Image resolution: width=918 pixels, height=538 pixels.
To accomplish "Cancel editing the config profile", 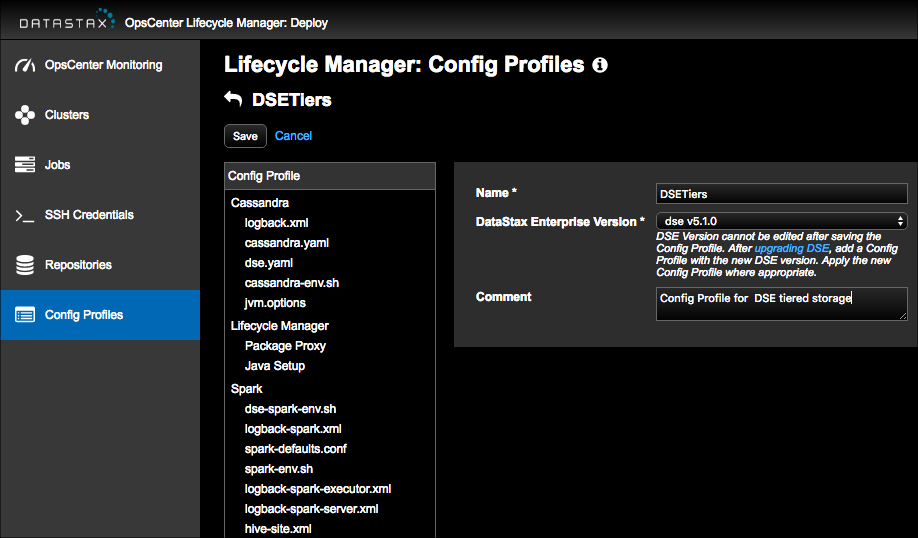I will [293, 136].
